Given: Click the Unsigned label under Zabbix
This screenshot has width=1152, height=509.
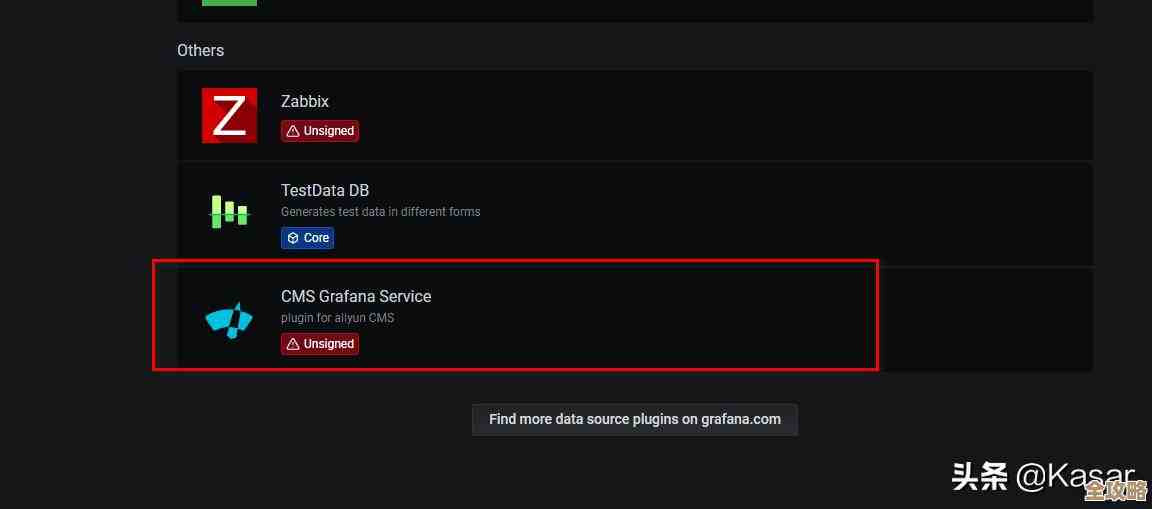Looking at the screenshot, I should (329, 131).
